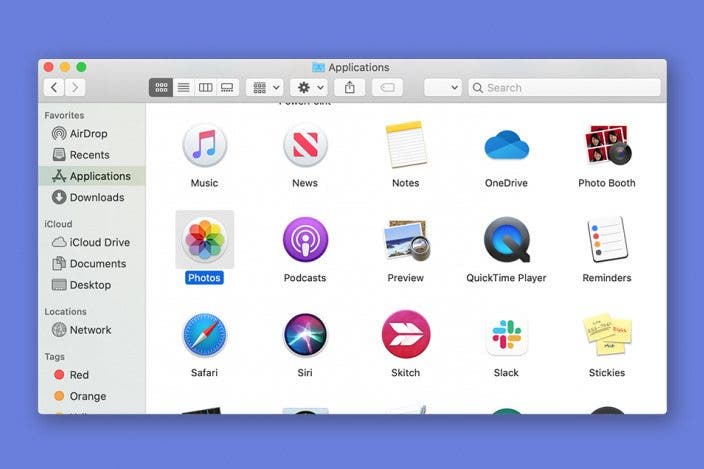The height and width of the screenshot is (469, 704).
Task: Click the Tags section header
Action: (x=54, y=357)
